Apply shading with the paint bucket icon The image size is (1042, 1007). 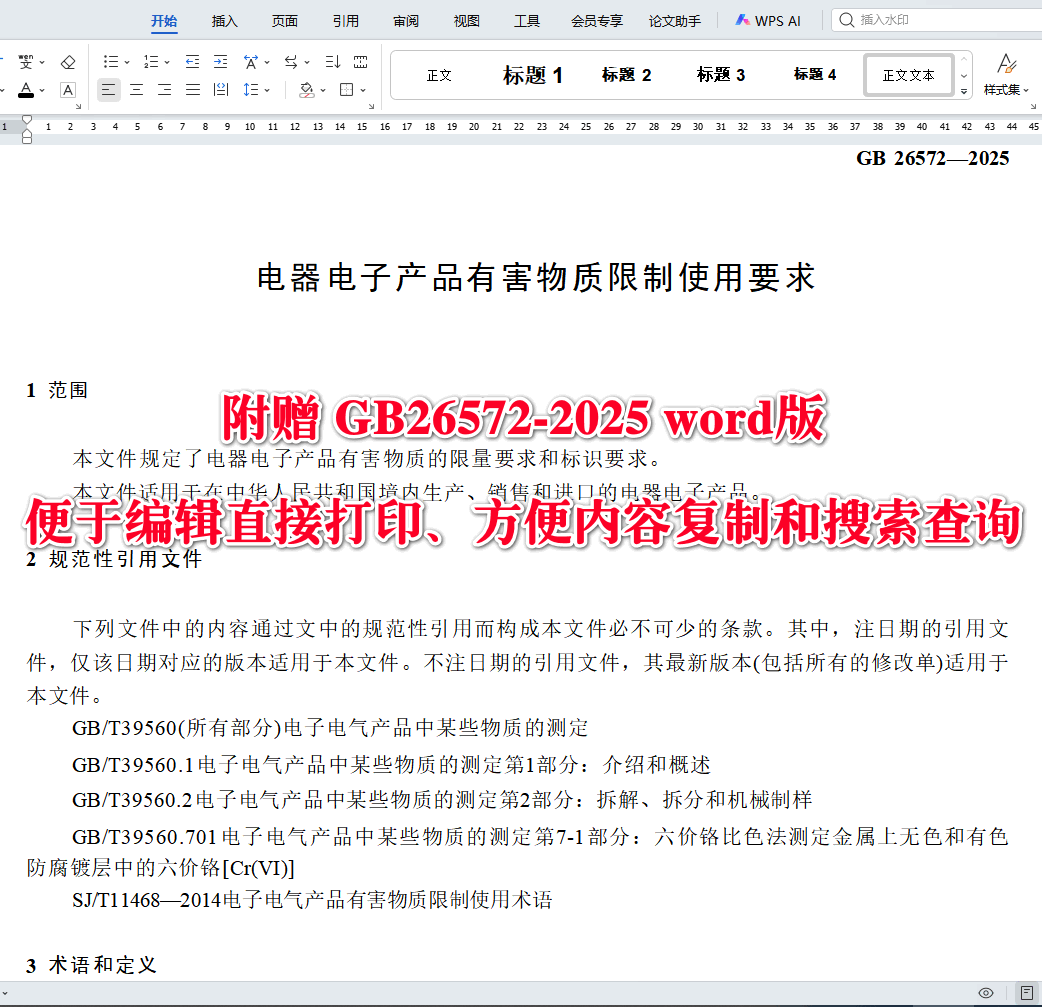pos(306,90)
